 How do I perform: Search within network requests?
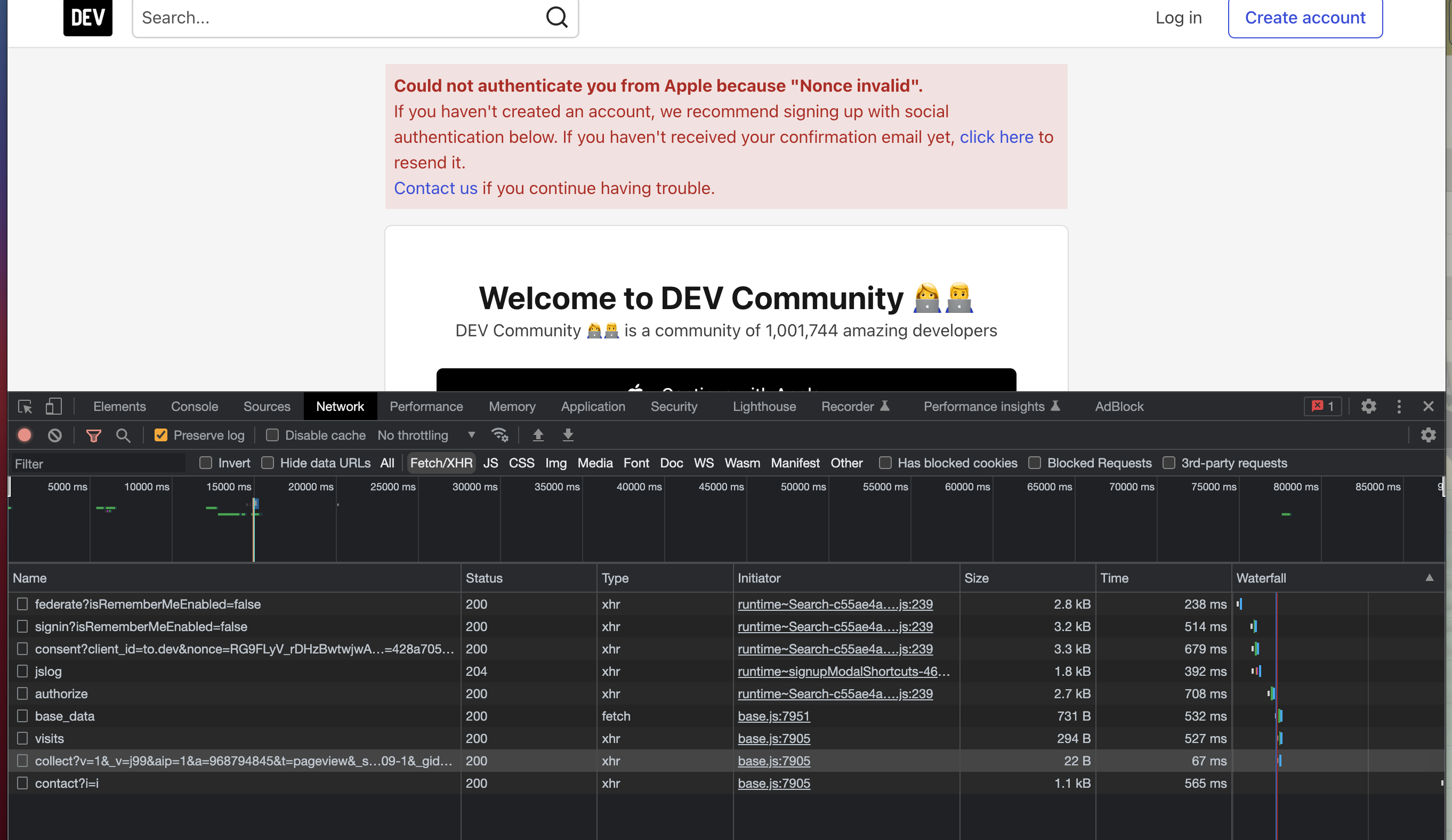[123, 435]
